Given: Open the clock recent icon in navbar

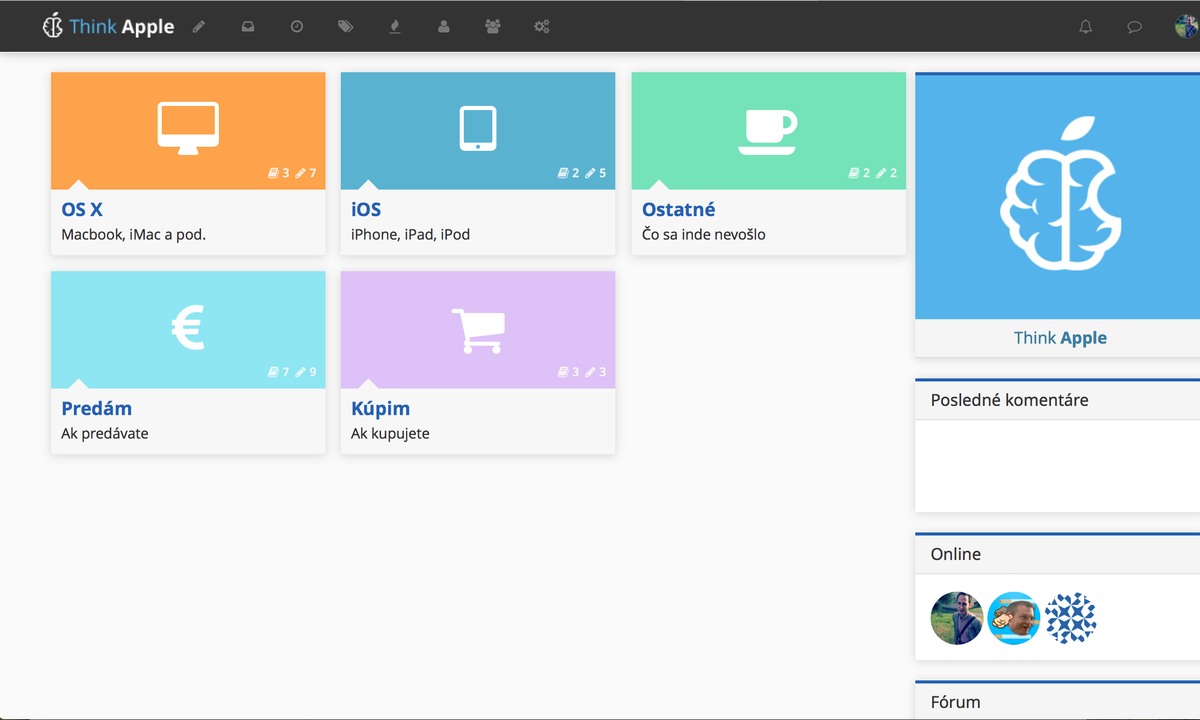Looking at the screenshot, I should [297, 27].
